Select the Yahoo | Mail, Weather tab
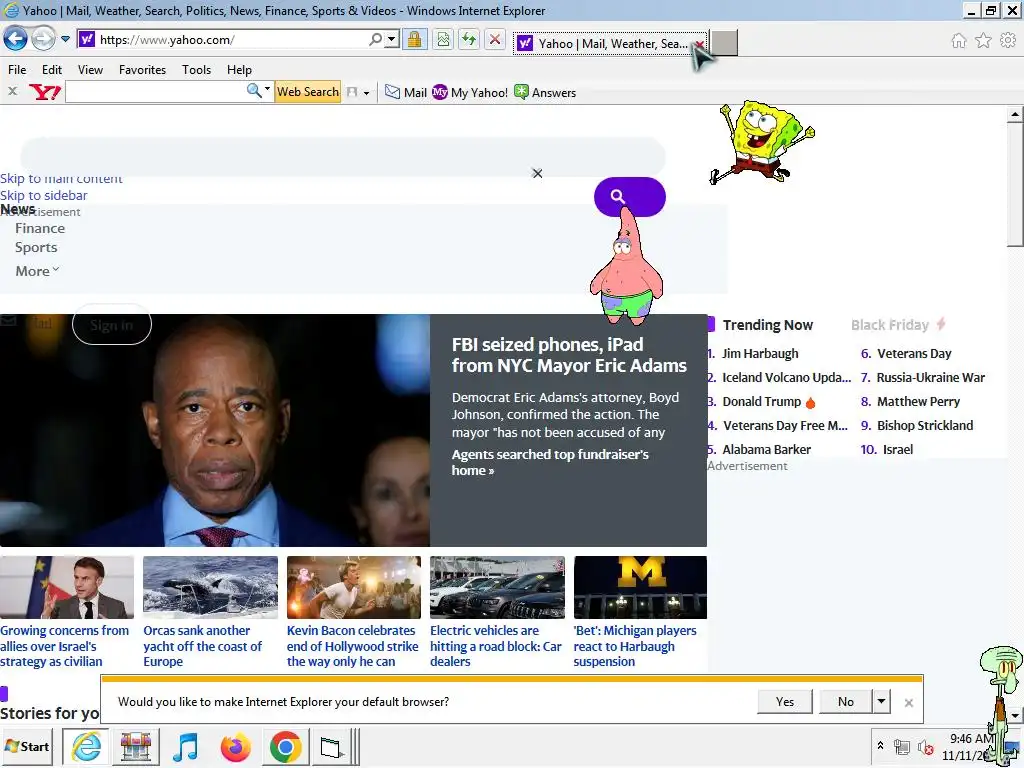This screenshot has width=1024, height=768. [610, 43]
